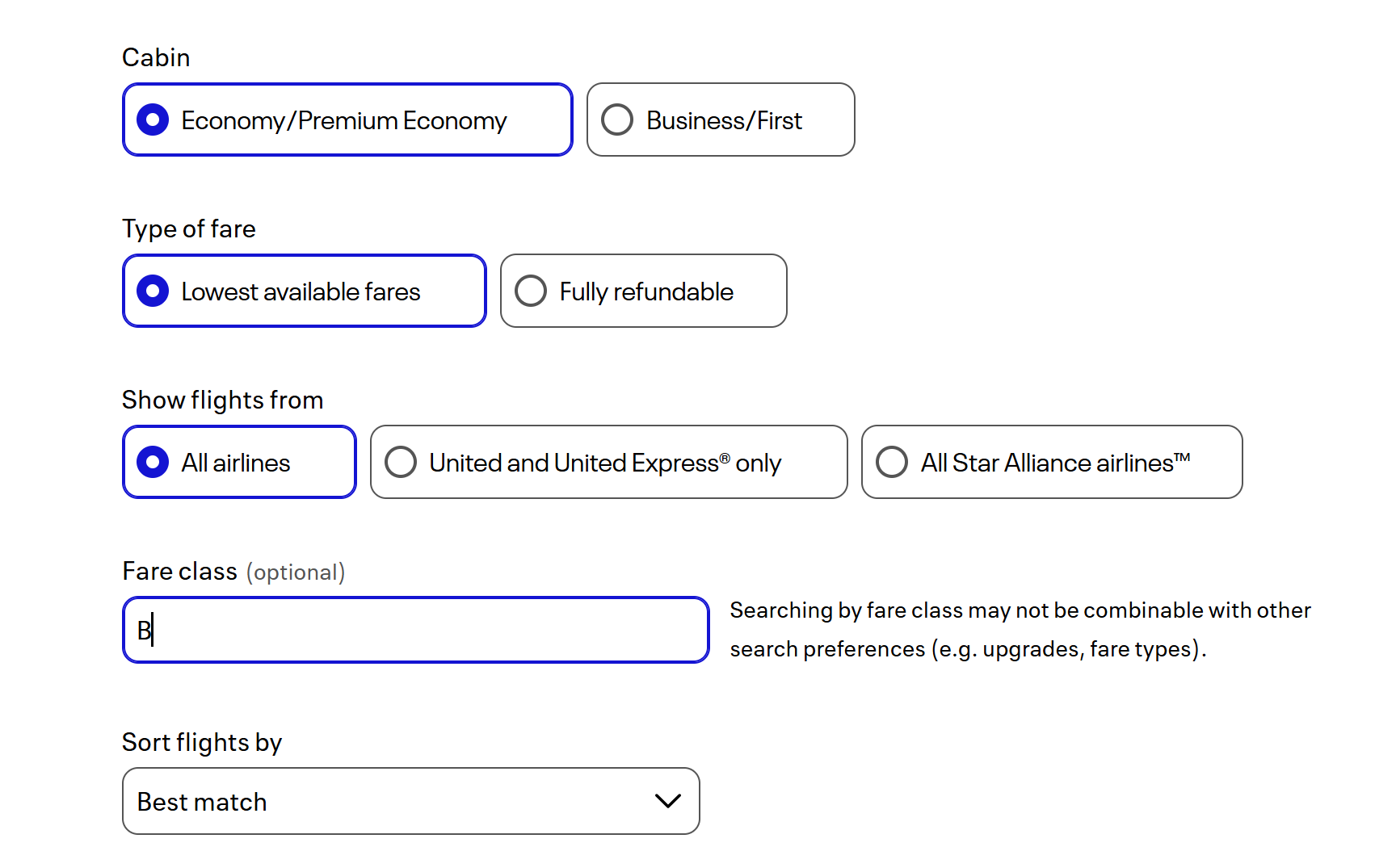This screenshot has width=1375, height=868.
Task: Click the Star Alliance airlines label text
Action: 1055,463
